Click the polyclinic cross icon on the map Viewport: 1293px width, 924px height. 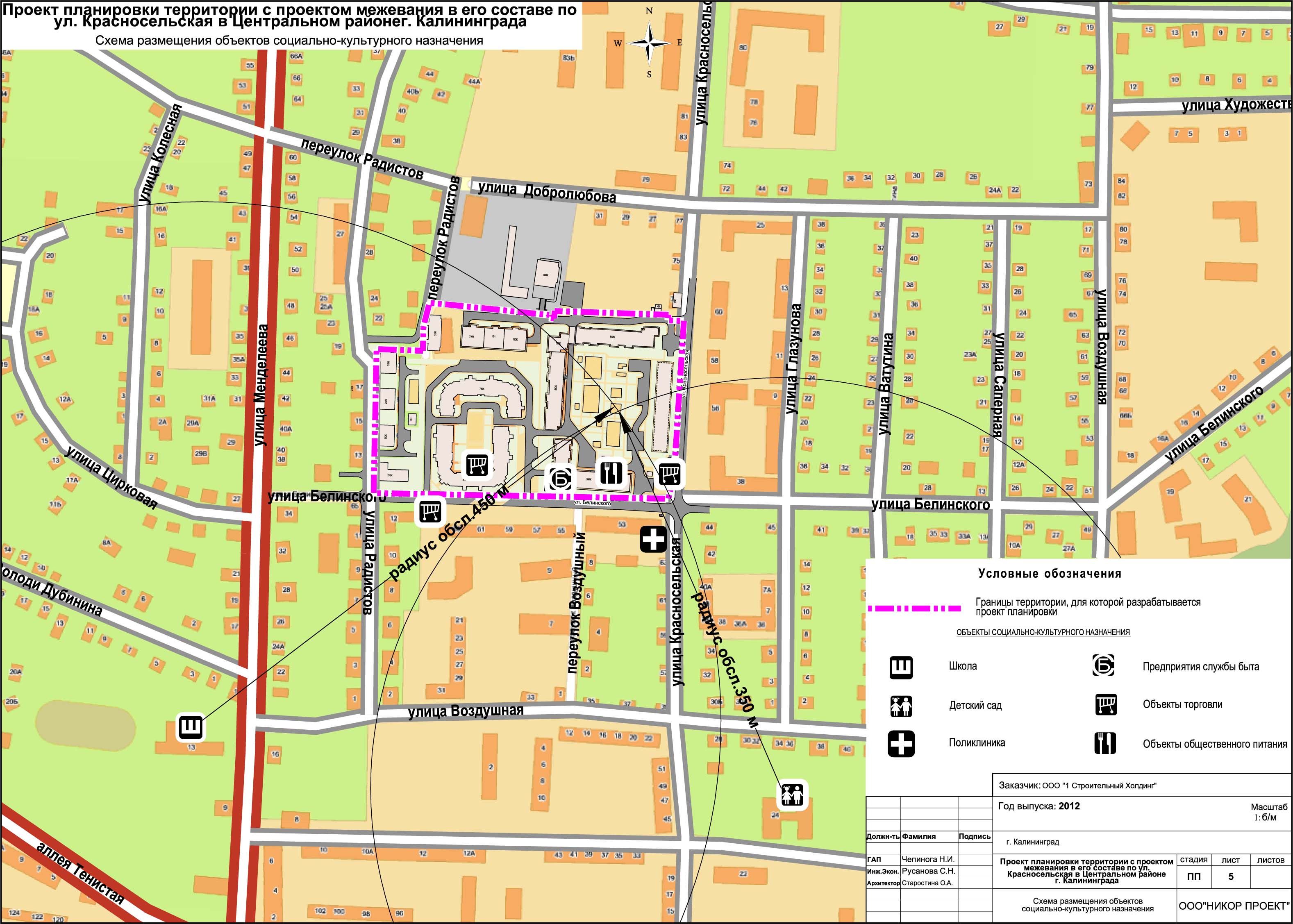(653, 539)
